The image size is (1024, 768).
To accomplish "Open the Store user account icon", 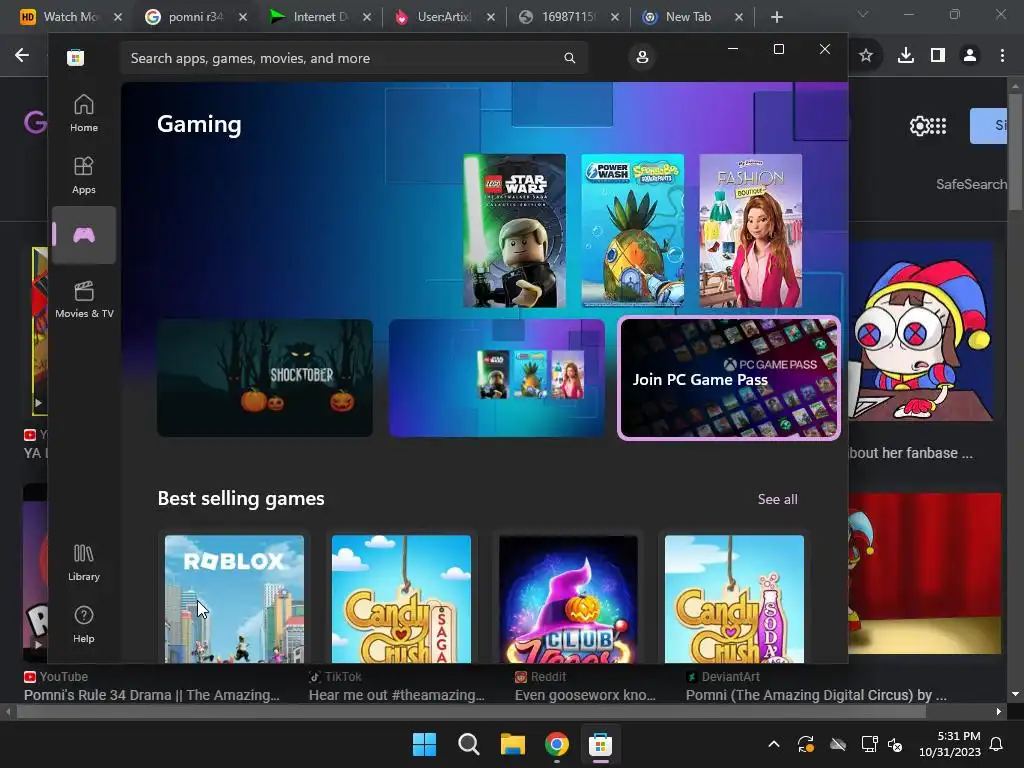I will [642, 57].
